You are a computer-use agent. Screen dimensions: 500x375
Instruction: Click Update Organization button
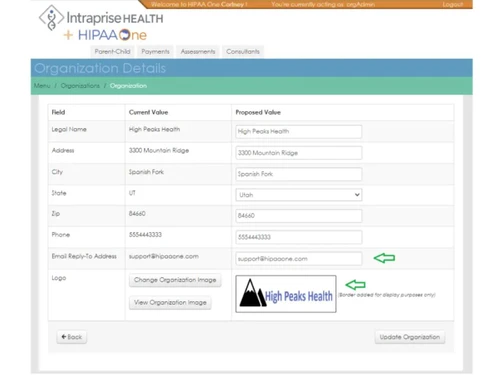[x=410, y=337]
